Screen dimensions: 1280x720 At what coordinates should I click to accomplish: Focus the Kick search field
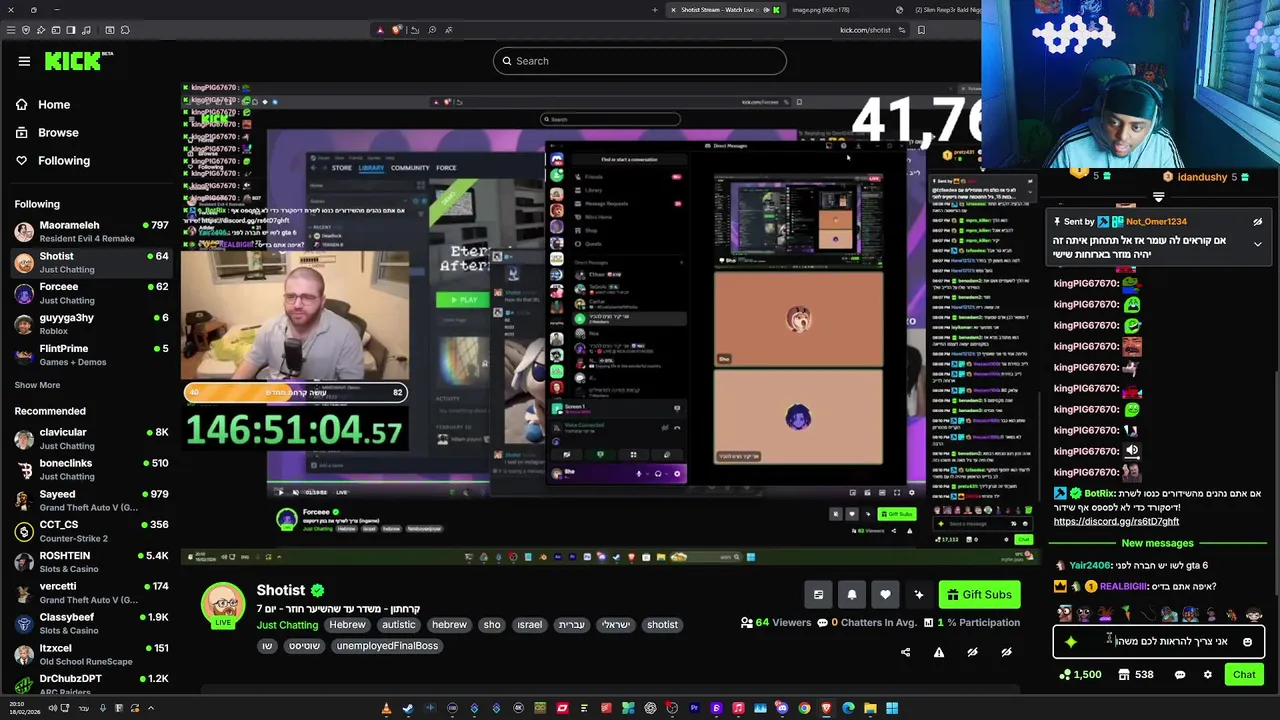click(639, 61)
